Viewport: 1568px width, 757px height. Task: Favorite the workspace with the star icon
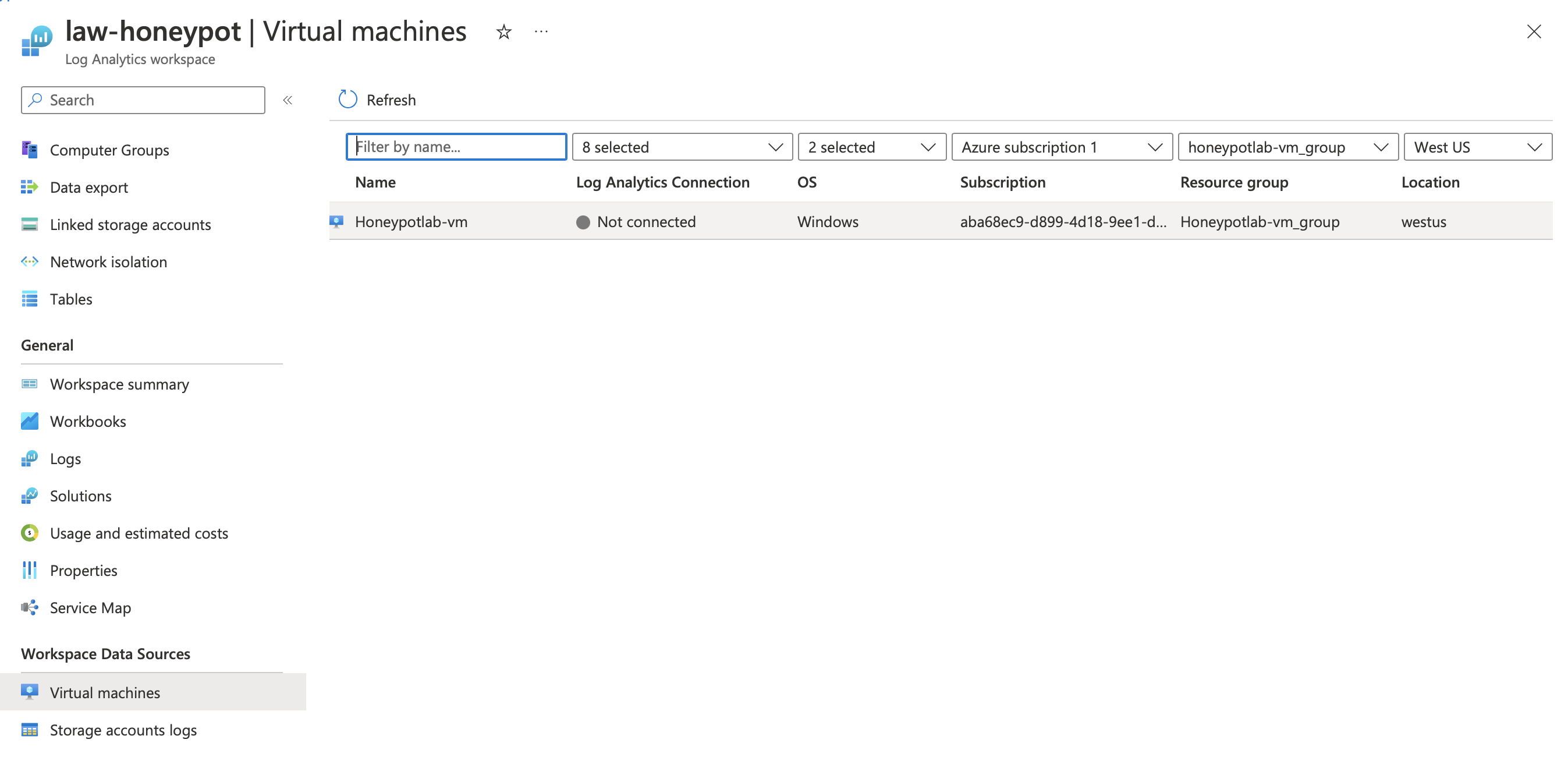pos(503,31)
